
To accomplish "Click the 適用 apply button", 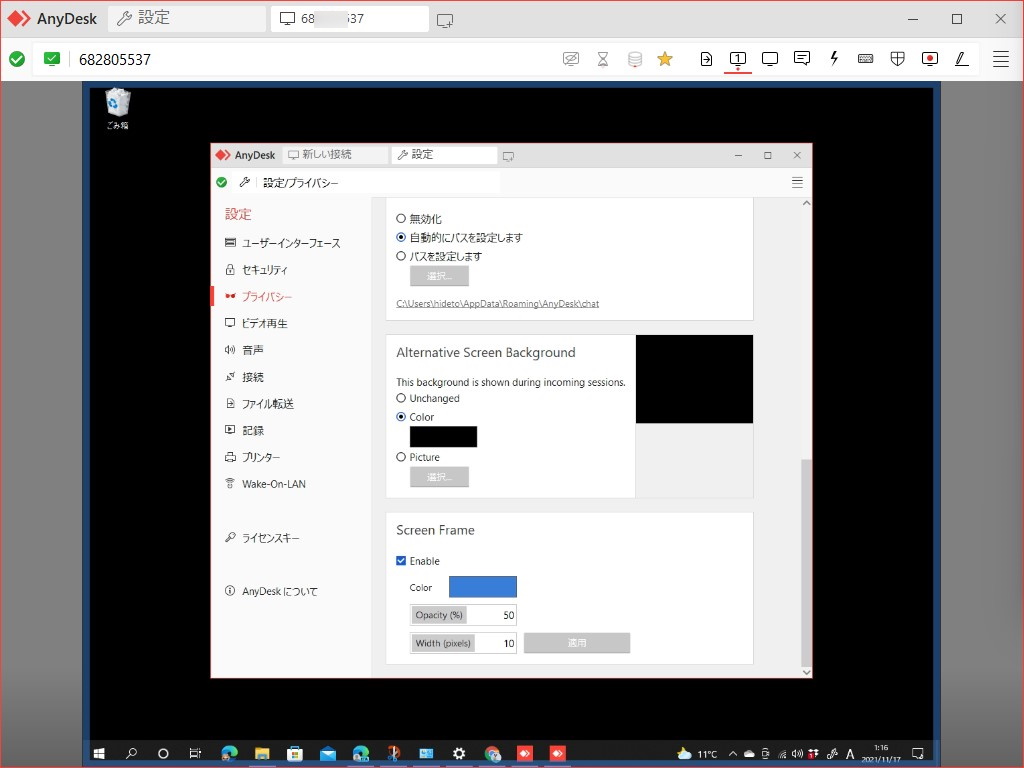I will (577, 643).
